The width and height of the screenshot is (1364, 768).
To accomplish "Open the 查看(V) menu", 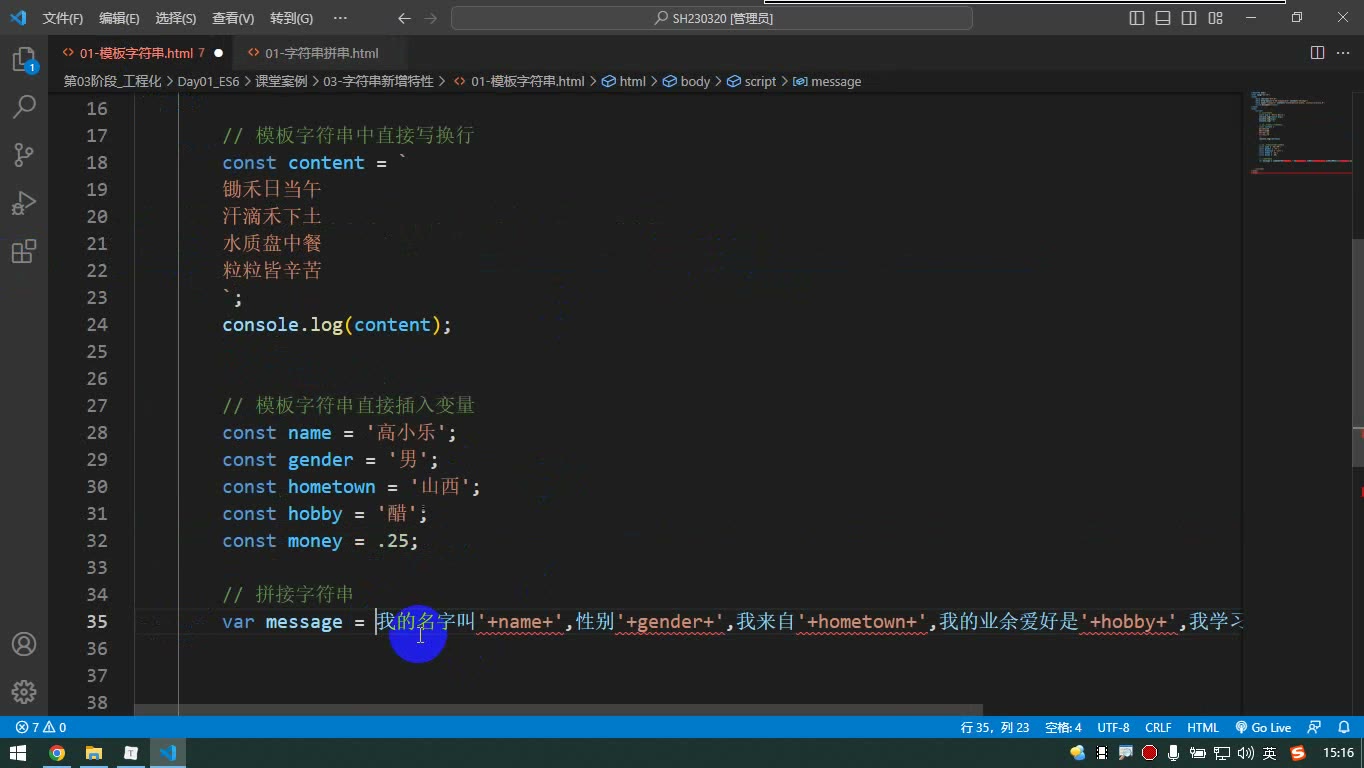I will pyautogui.click(x=233, y=18).
